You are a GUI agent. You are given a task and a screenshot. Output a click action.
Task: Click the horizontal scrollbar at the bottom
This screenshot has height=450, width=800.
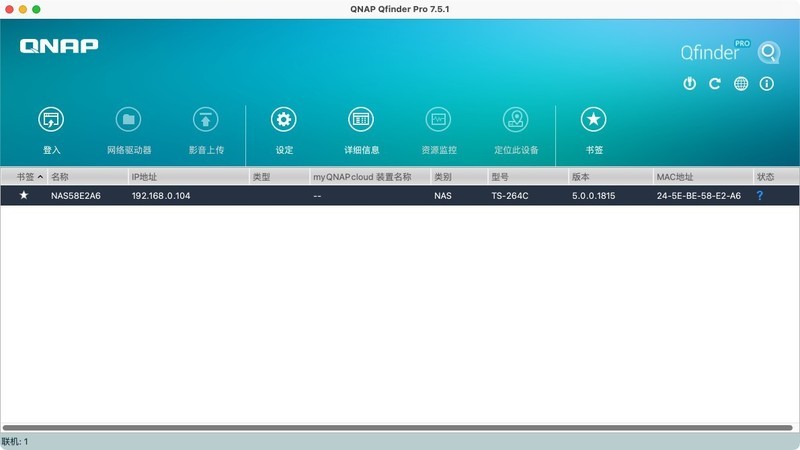(397, 428)
